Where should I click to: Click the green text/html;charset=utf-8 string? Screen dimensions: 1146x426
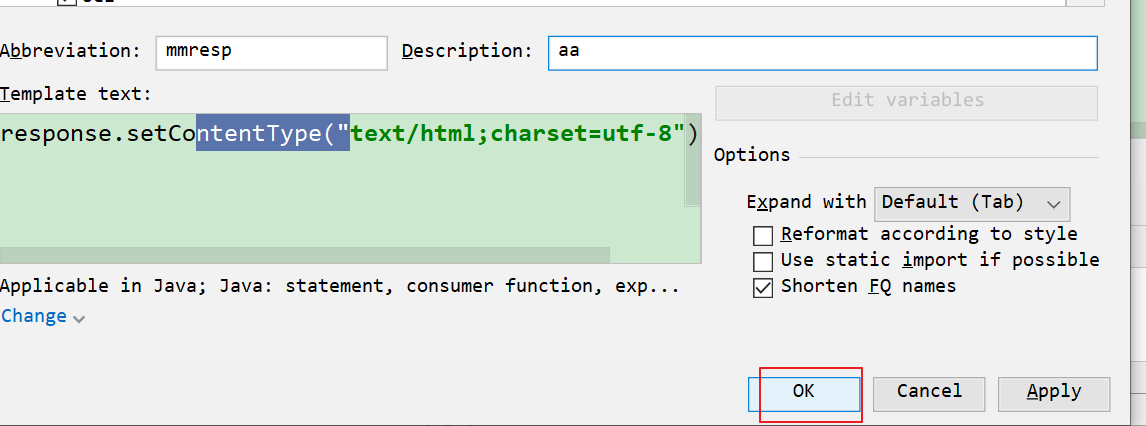point(516,134)
